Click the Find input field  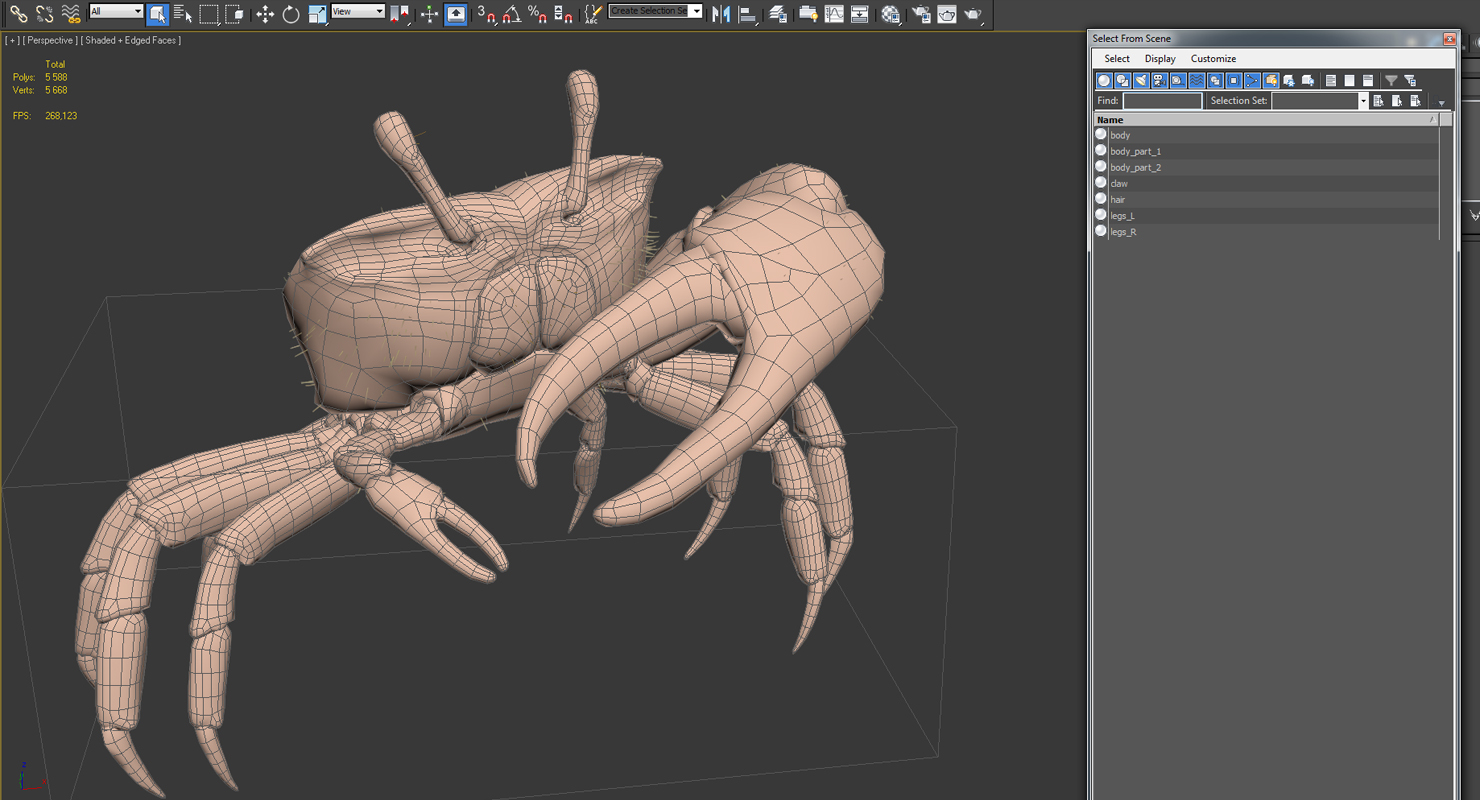tap(1162, 101)
